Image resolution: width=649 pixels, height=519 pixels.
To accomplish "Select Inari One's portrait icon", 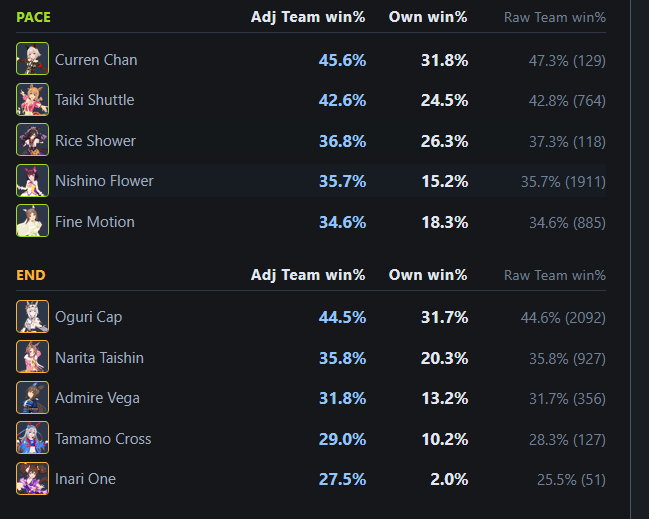I will point(32,478).
